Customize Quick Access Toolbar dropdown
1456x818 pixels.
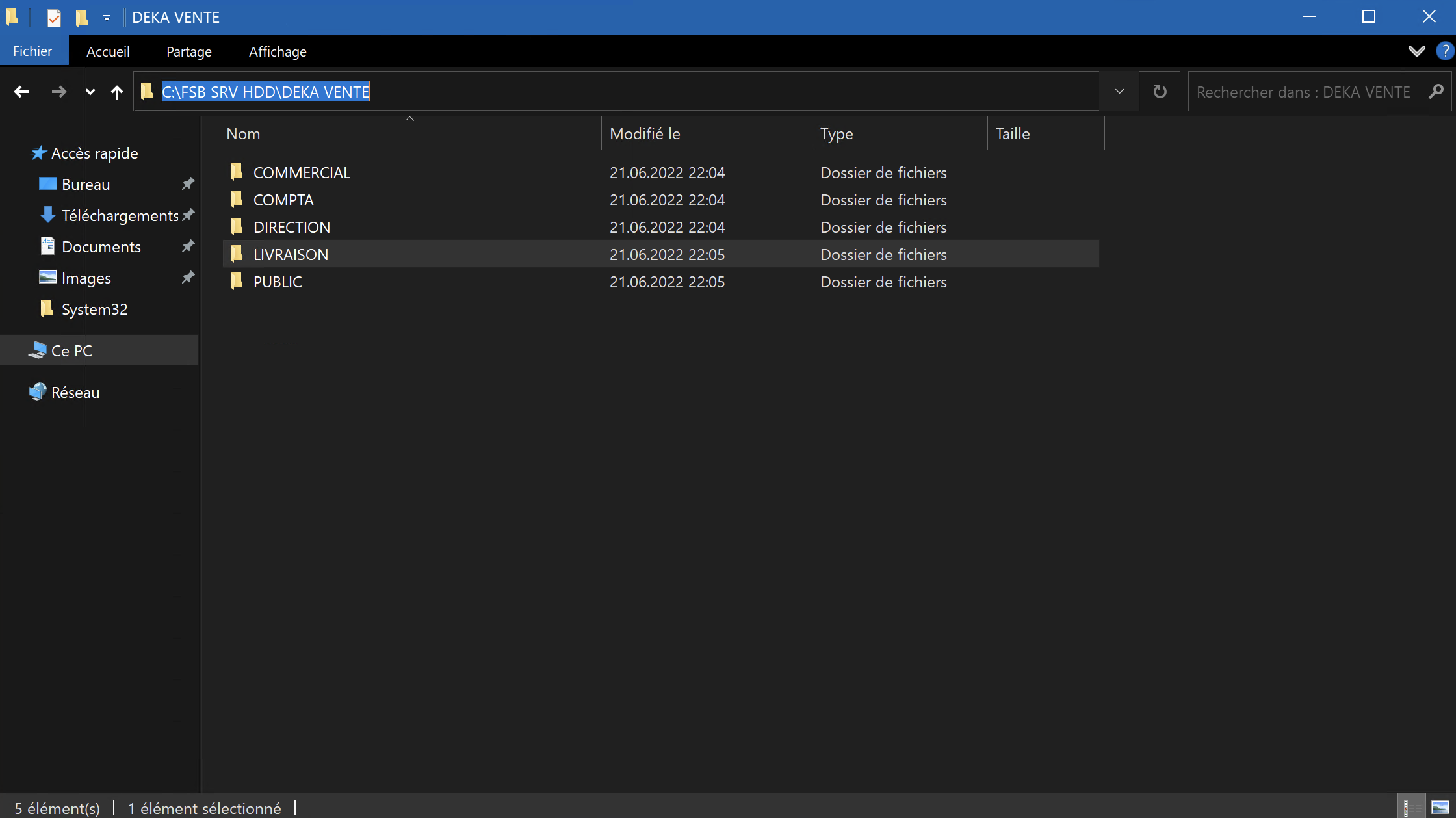click(107, 18)
